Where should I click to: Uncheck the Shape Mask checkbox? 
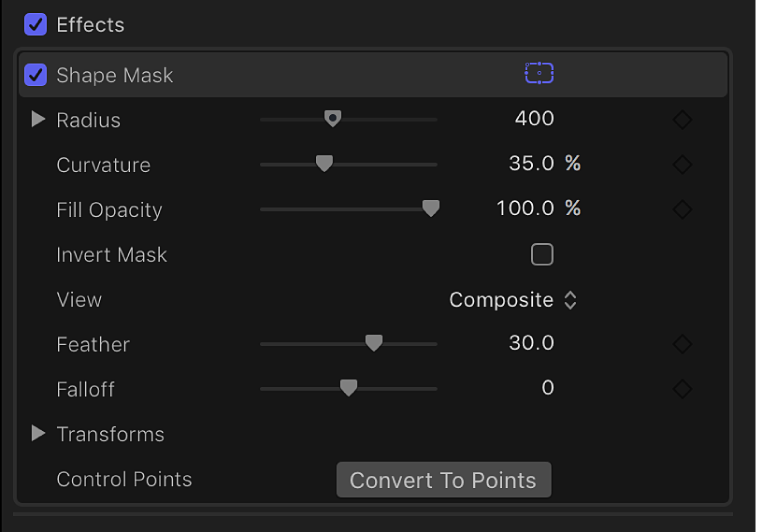36,75
